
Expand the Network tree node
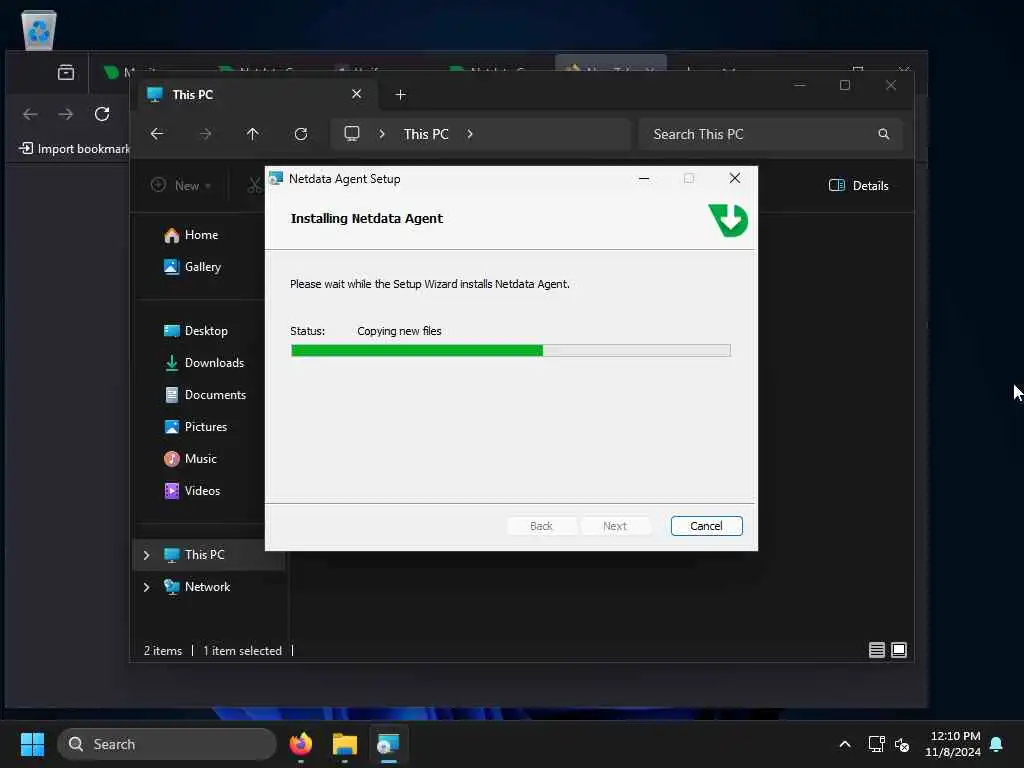coord(146,587)
